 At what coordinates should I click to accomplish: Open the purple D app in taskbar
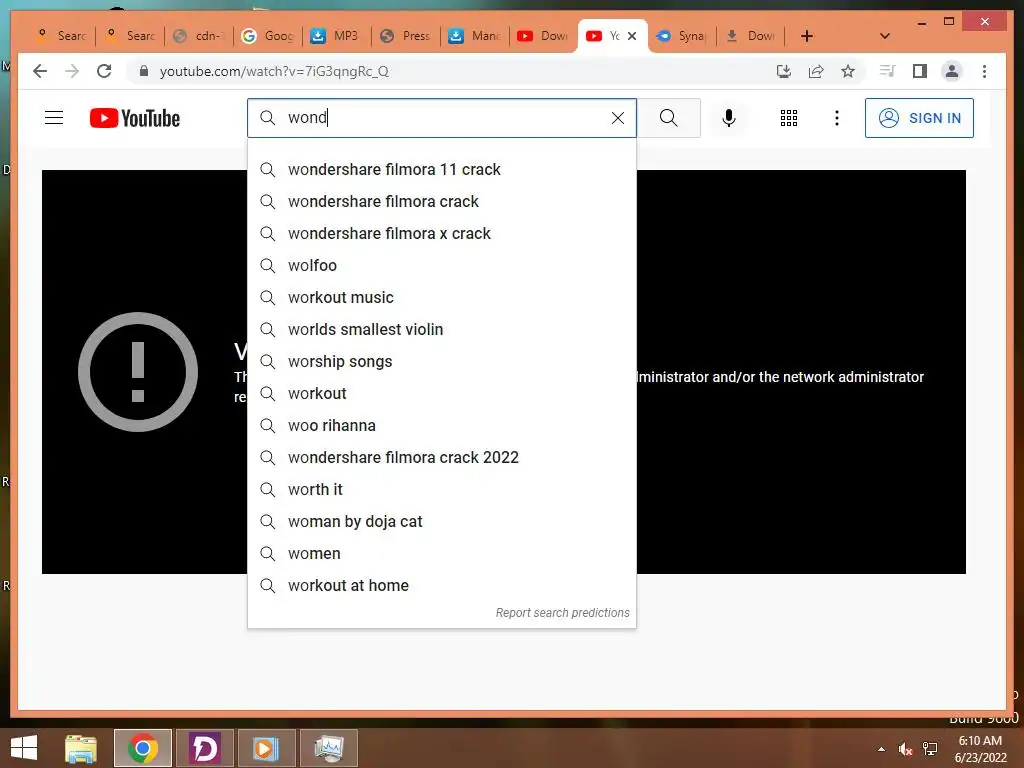point(204,748)
